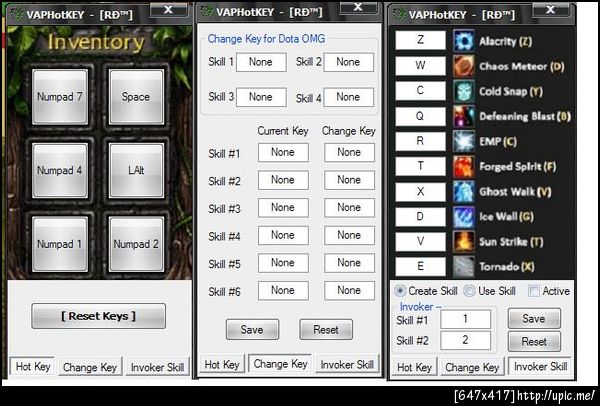
Task: Click the Chaos Meteor hotkey field showing W
Action: 421,65
